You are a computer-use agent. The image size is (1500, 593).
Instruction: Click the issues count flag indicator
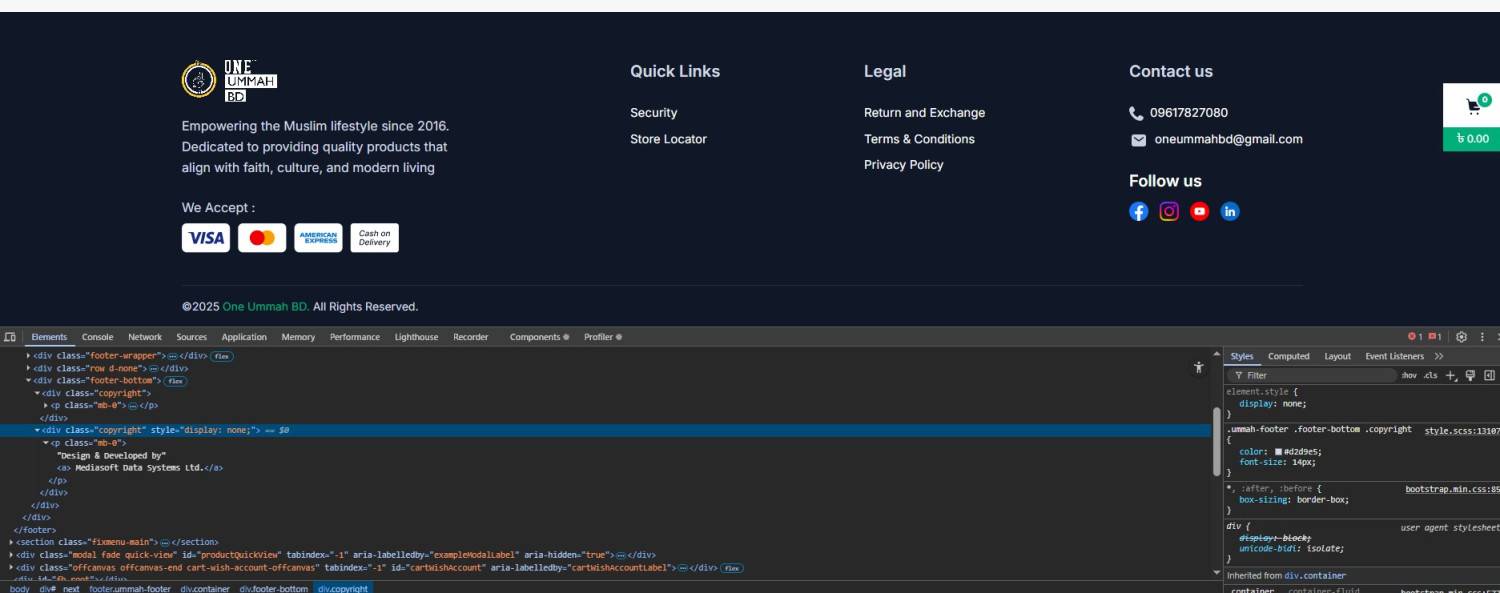click(x=1434, y=337)
